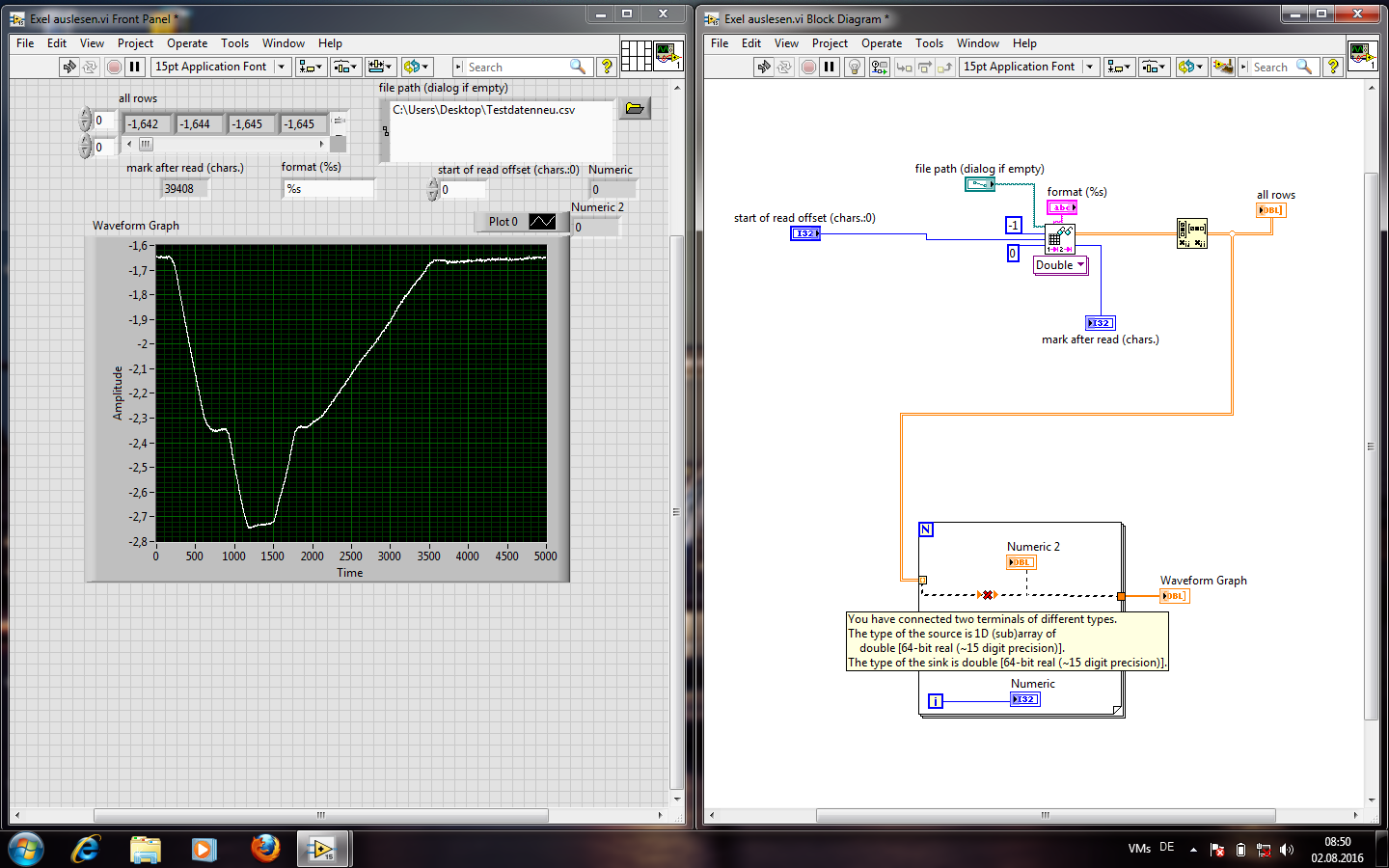Viewport: 1389px width, 868px height.
Task: Open Context Help on Block Diagram toolbar
Action: click(1332, 67)
